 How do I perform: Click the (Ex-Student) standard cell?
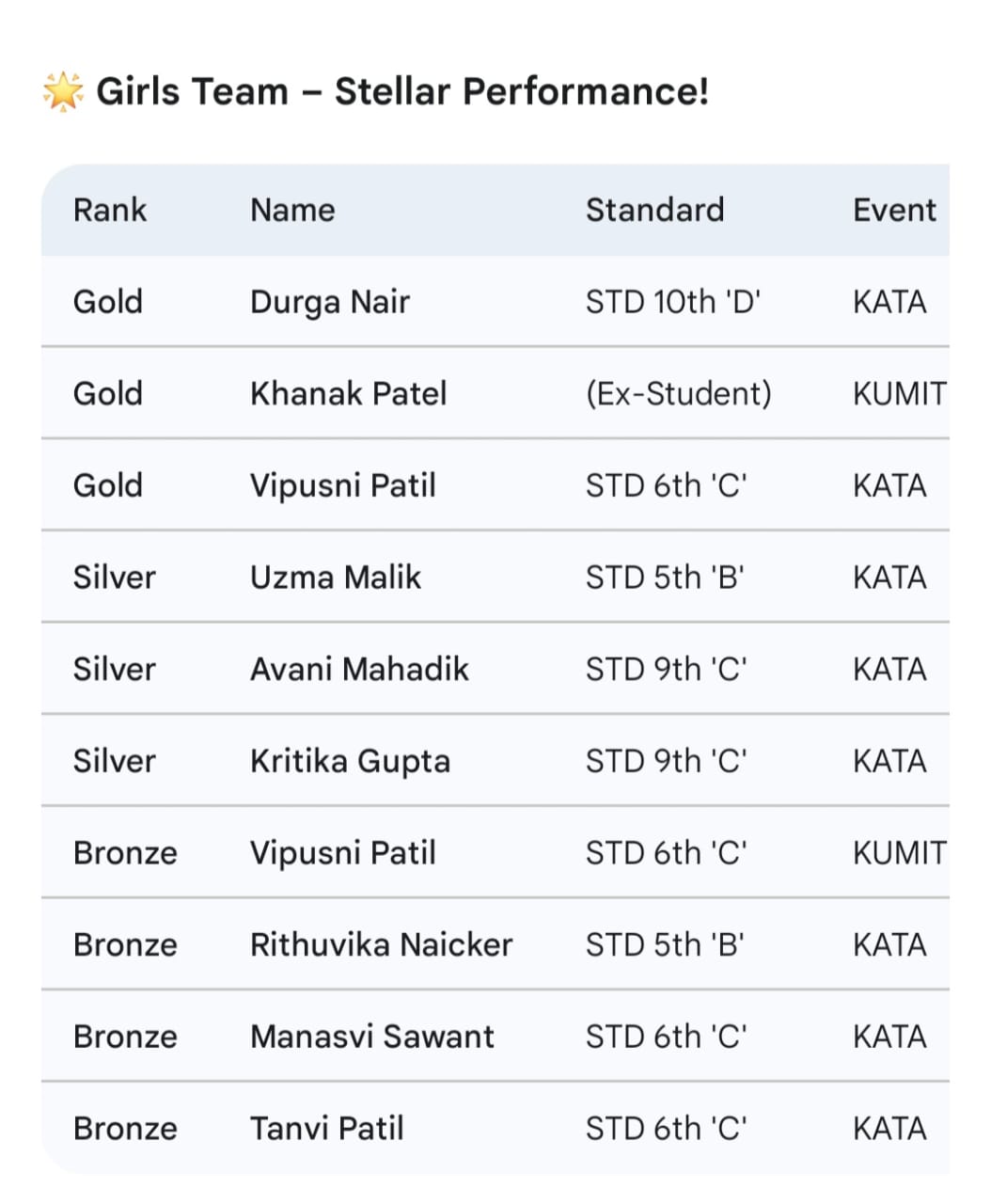[678, 393]
